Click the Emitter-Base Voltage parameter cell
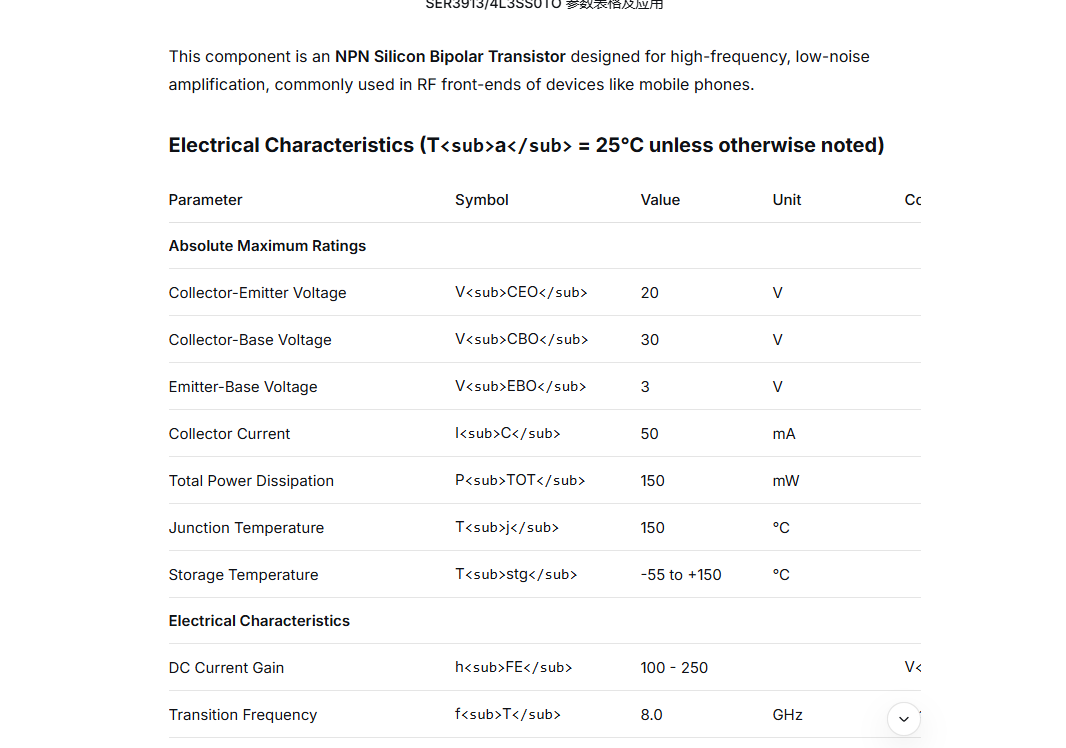 point(243,387)
